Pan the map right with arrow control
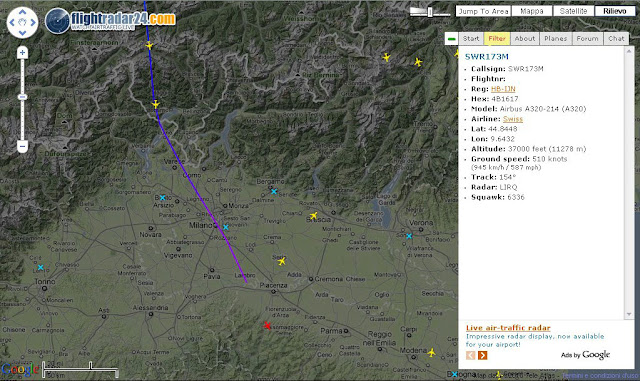 click(33, 22)
